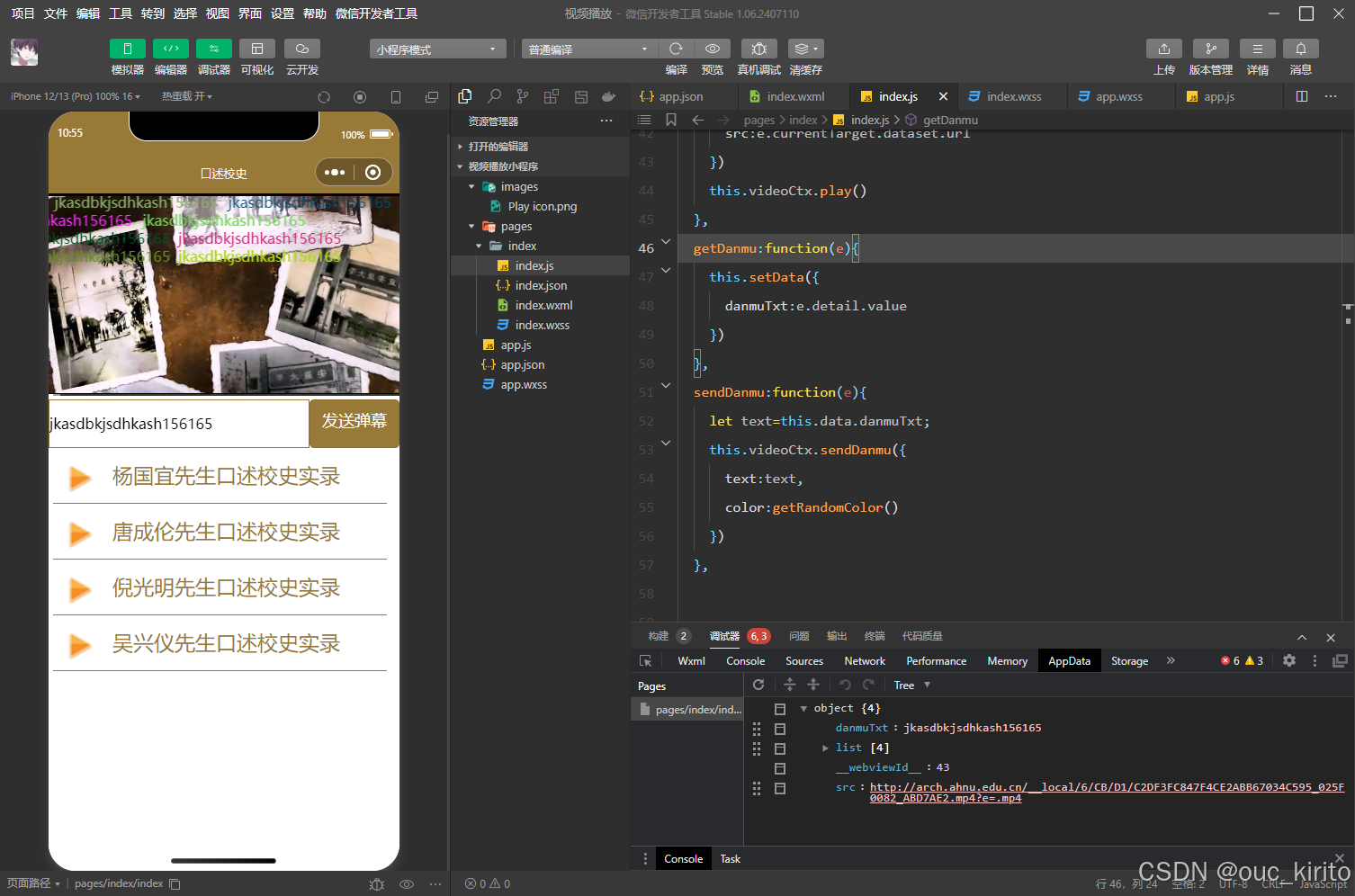Expand the list [4] node
The image size is (1355, 896).
point(825,748)
